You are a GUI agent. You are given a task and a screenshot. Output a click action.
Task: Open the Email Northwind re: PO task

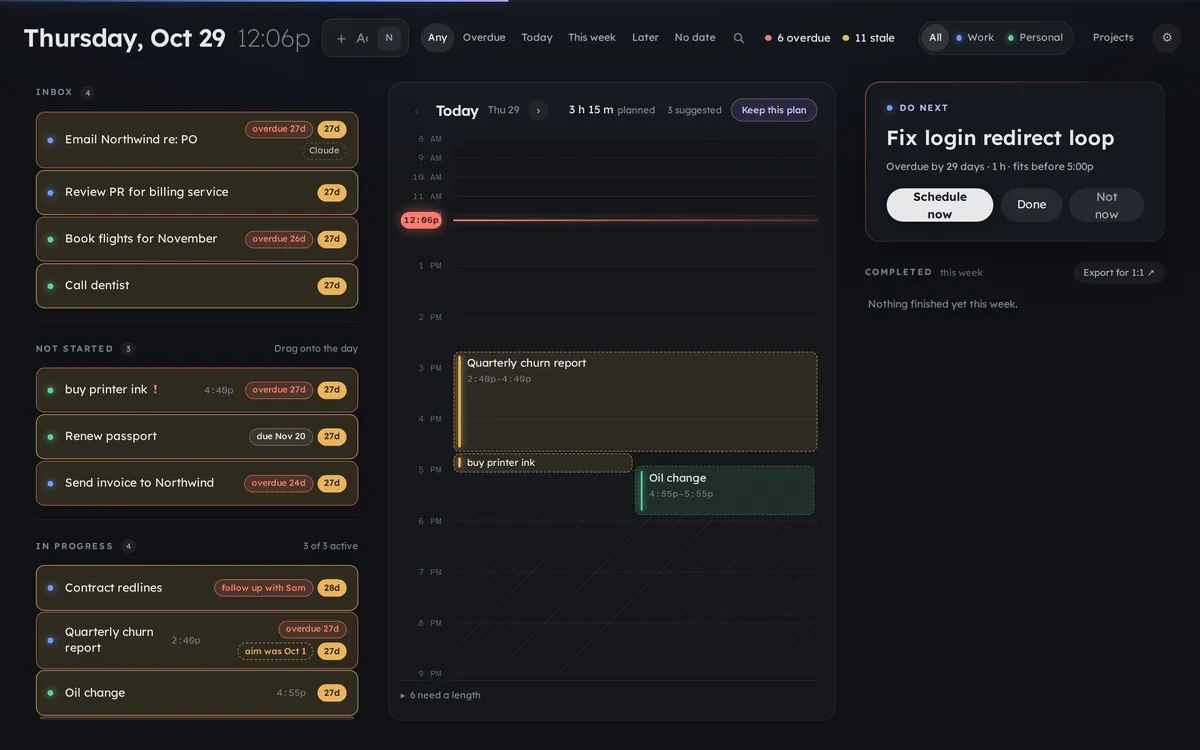(197, 140)
